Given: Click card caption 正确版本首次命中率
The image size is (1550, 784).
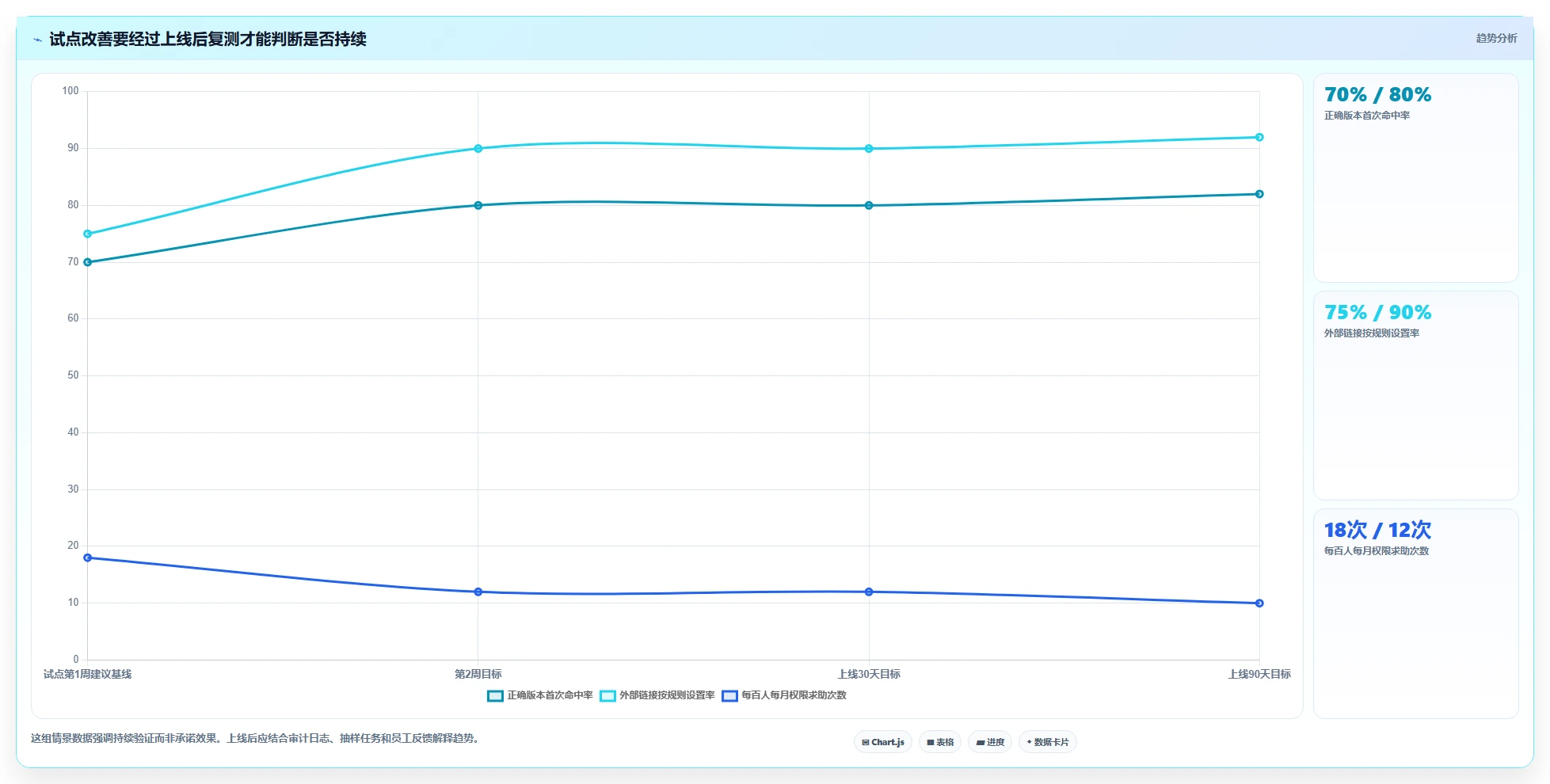Looking at the screenshot, I should (x=1367, y=116).
